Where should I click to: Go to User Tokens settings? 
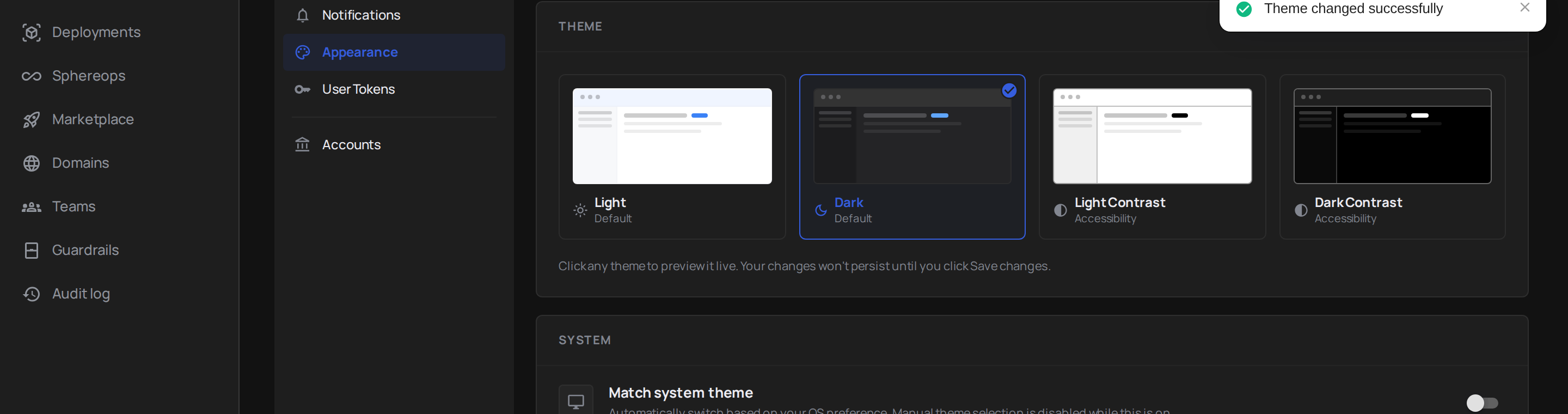click(394, 89)
